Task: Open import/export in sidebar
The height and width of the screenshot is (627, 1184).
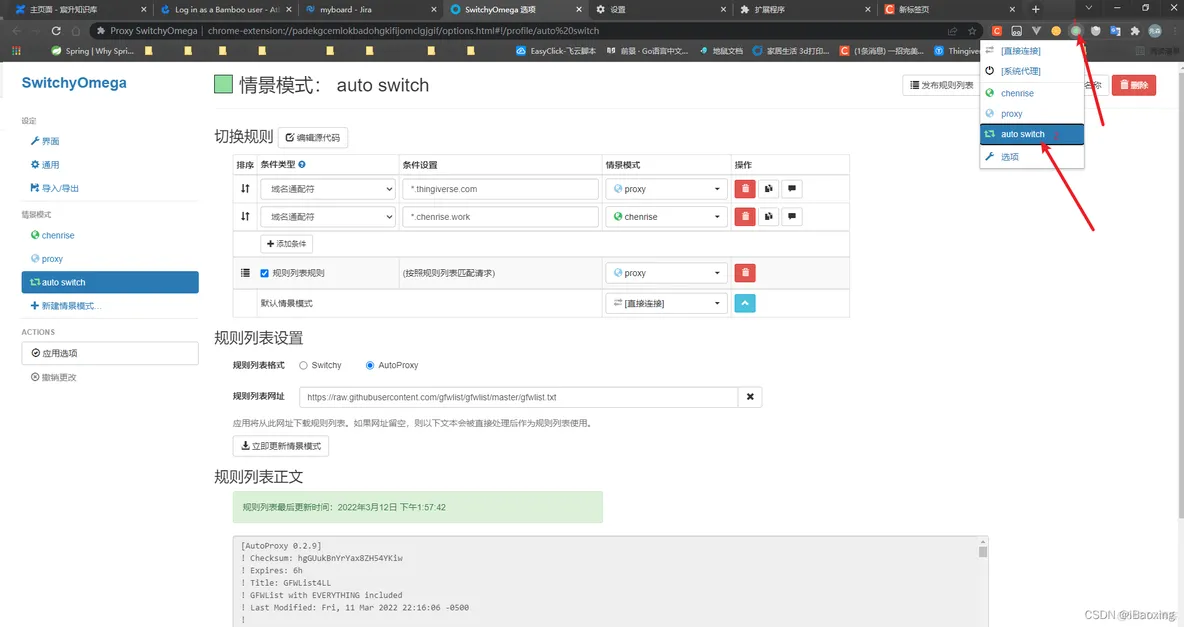Action: [x=54, y=188]
